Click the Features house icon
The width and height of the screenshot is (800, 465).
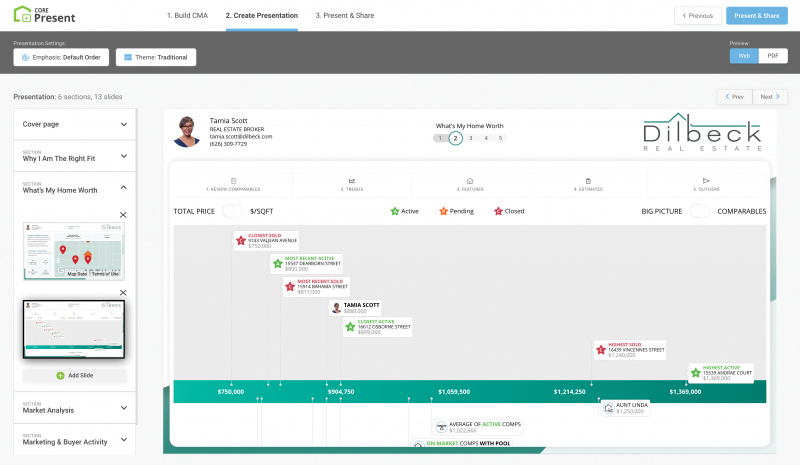[x=470, y=181]
